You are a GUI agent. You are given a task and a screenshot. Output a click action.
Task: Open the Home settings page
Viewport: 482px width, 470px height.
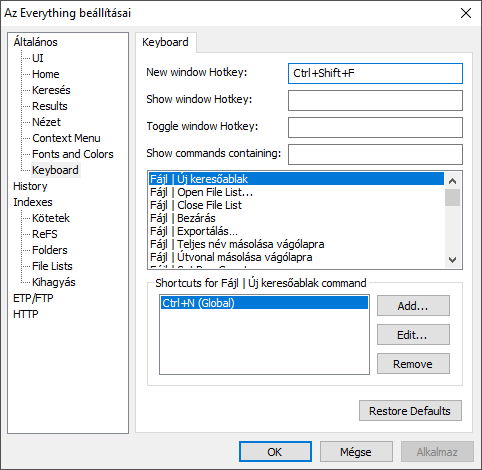[46, 74]
